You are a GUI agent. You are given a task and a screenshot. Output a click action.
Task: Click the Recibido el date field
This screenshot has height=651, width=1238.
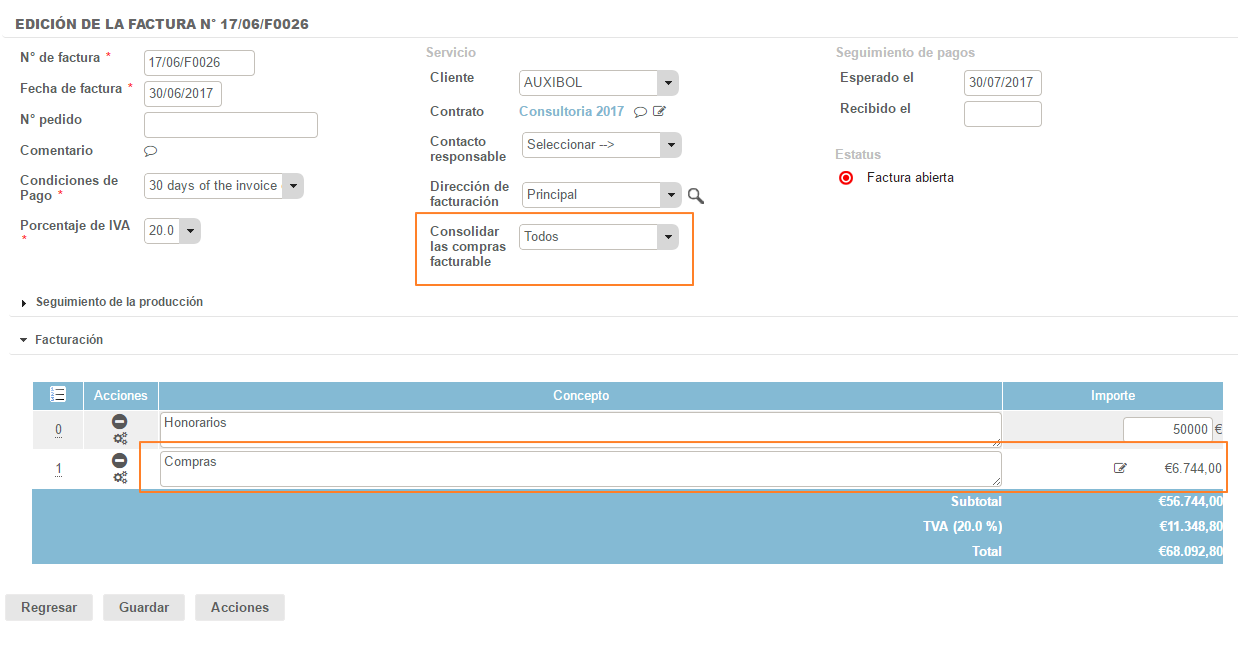[x=1002, y=114]
